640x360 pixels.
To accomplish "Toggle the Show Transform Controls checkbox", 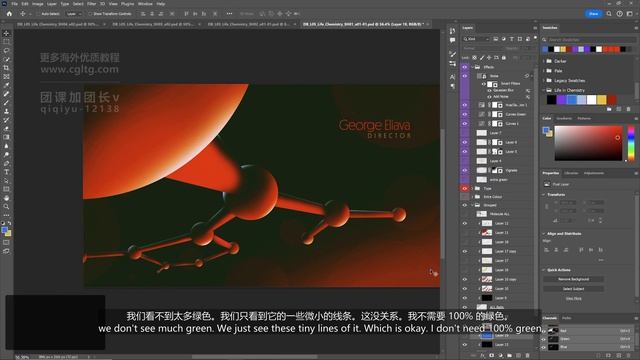I will click(90, 14).
